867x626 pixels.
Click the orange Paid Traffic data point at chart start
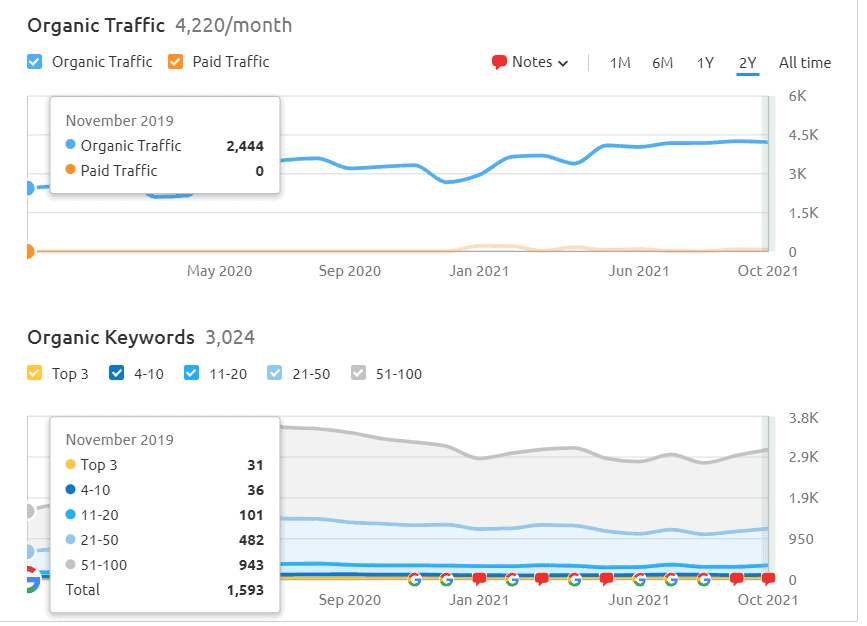tap(29, 252)
